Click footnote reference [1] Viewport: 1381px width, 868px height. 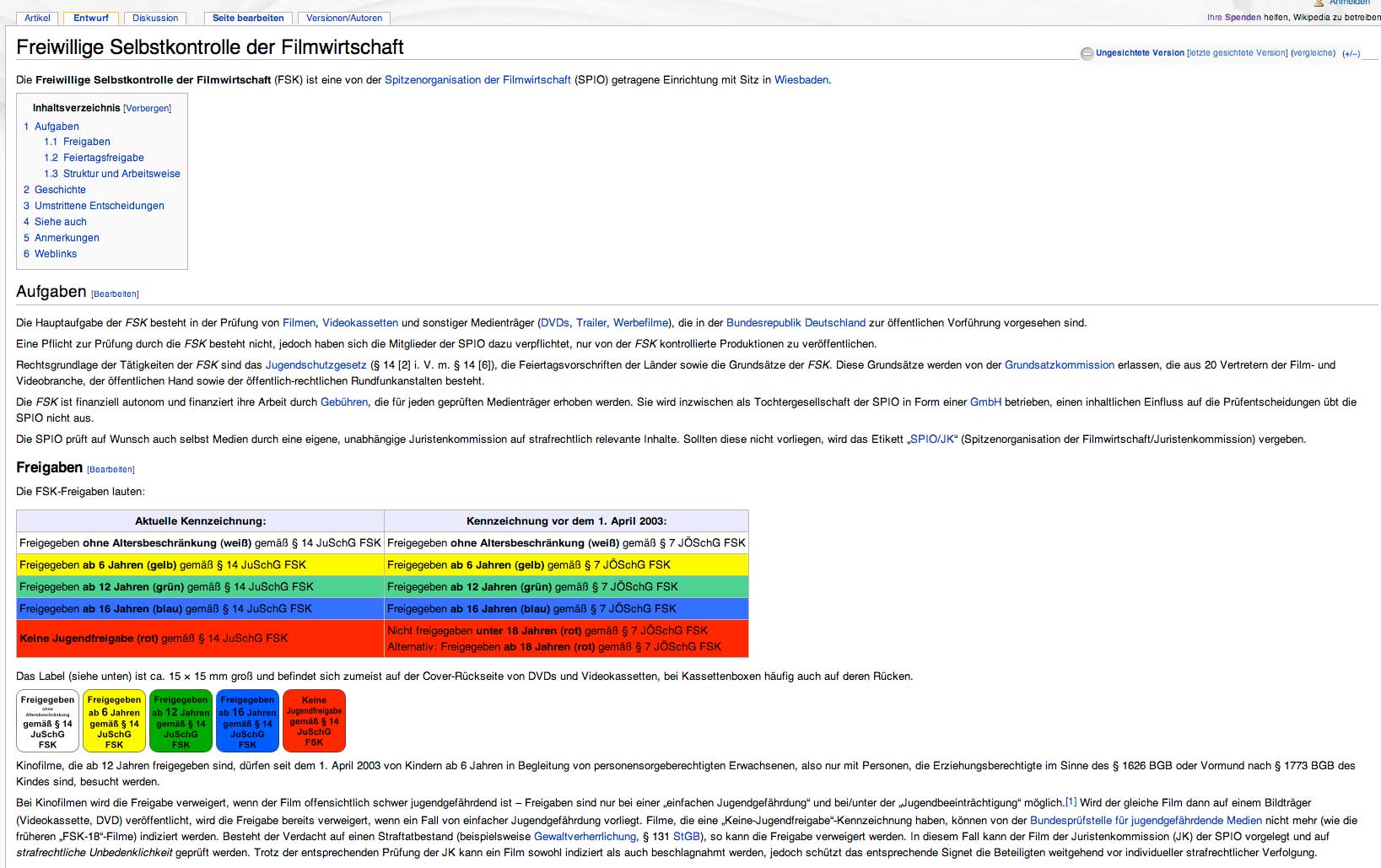[1071, 801]
